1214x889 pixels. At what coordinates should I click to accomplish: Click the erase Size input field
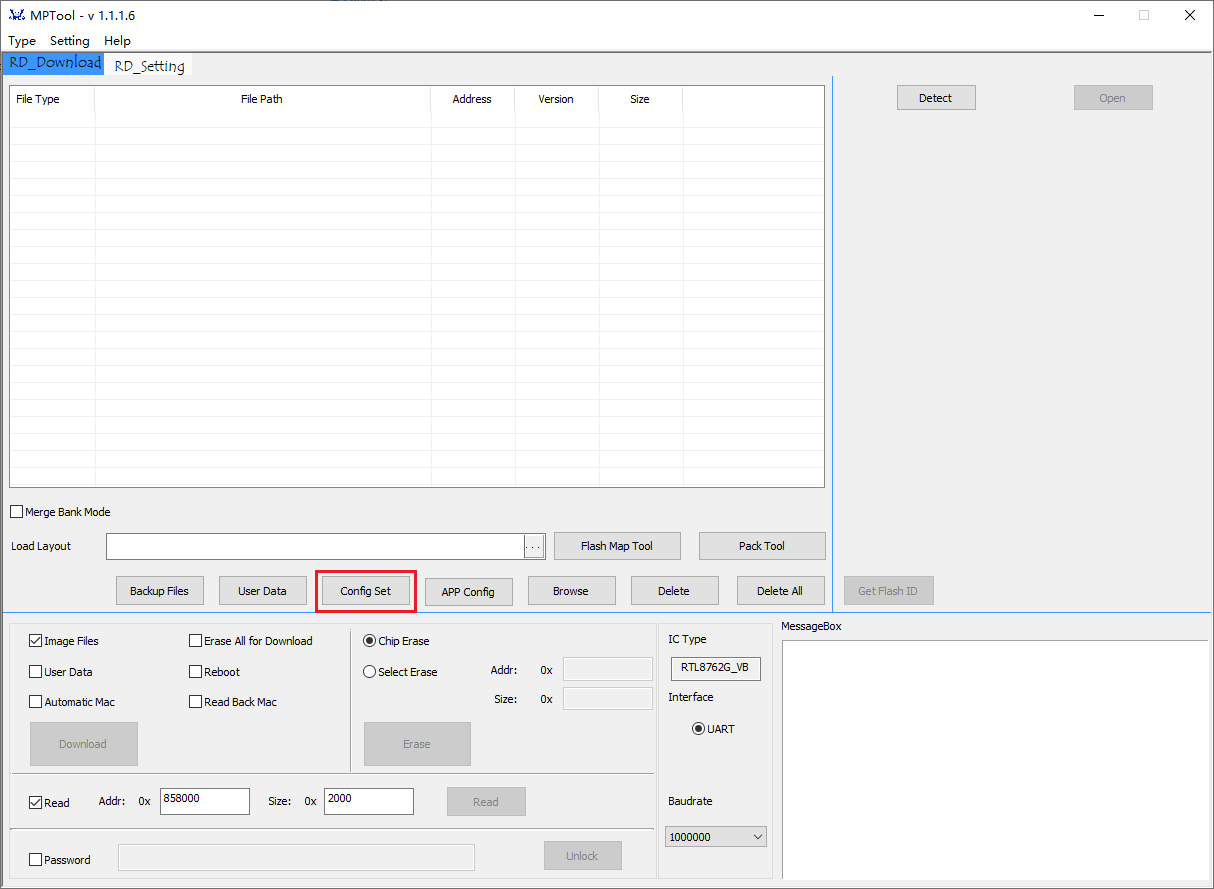tap(608, 698)
